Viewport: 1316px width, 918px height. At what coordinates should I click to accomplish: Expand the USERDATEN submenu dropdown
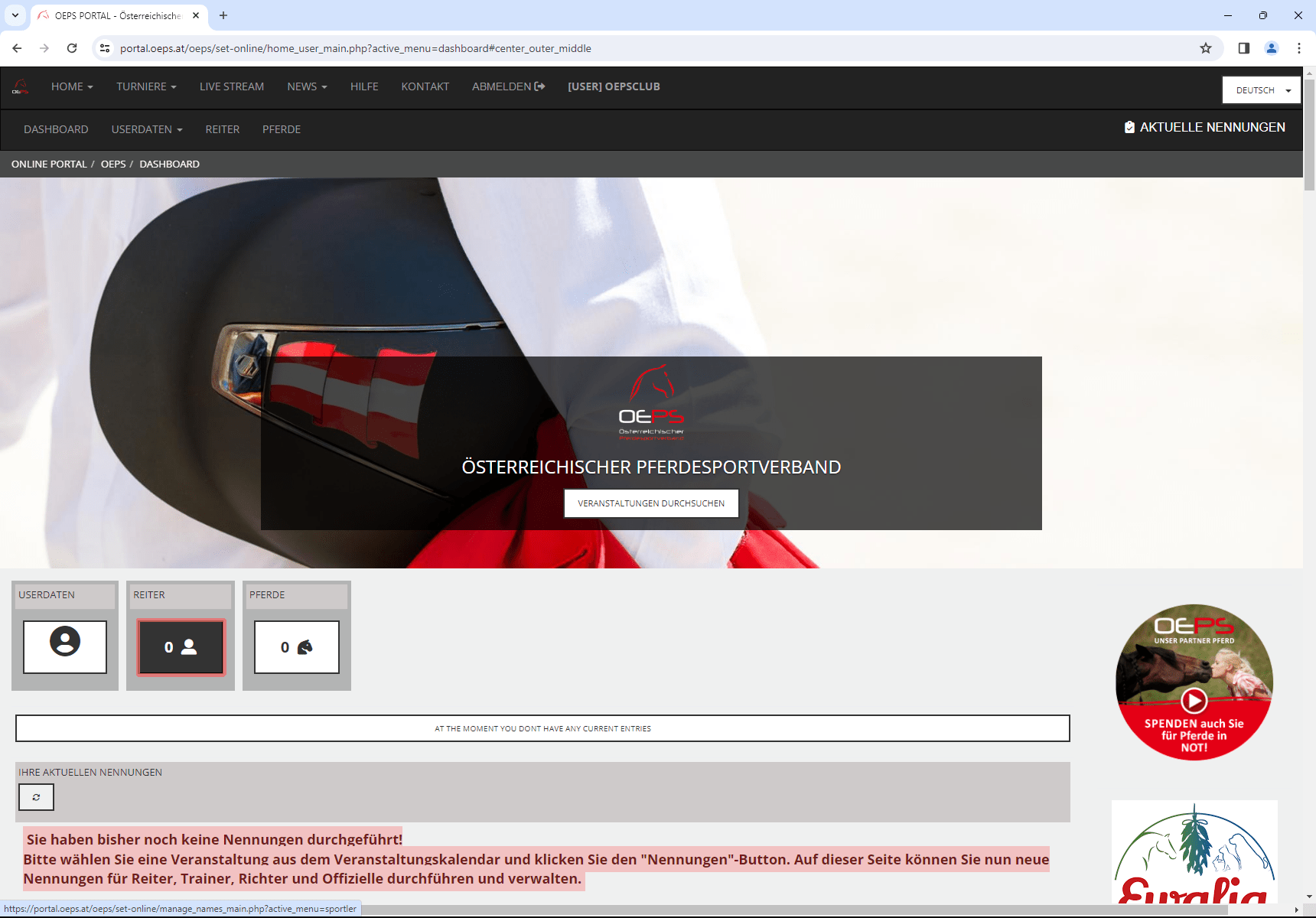tap(146, 129)
